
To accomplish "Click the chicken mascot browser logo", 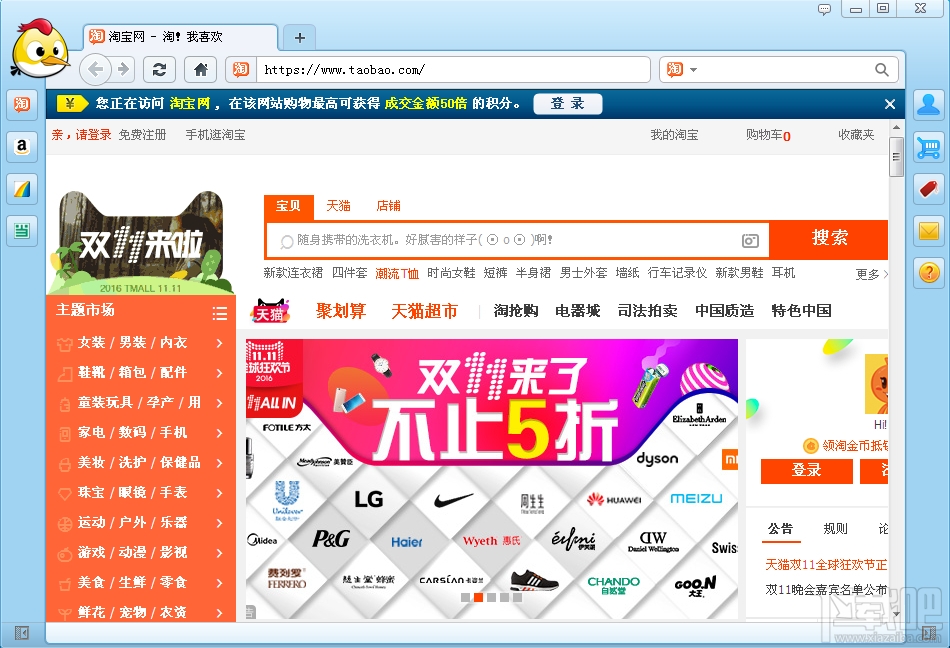I will click(40, 48).
